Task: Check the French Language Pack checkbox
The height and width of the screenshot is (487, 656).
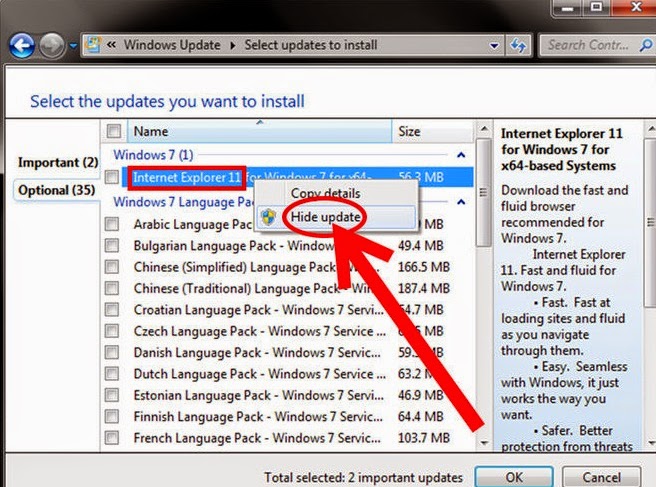Action: pyautogui.click(x=112, y=438)
